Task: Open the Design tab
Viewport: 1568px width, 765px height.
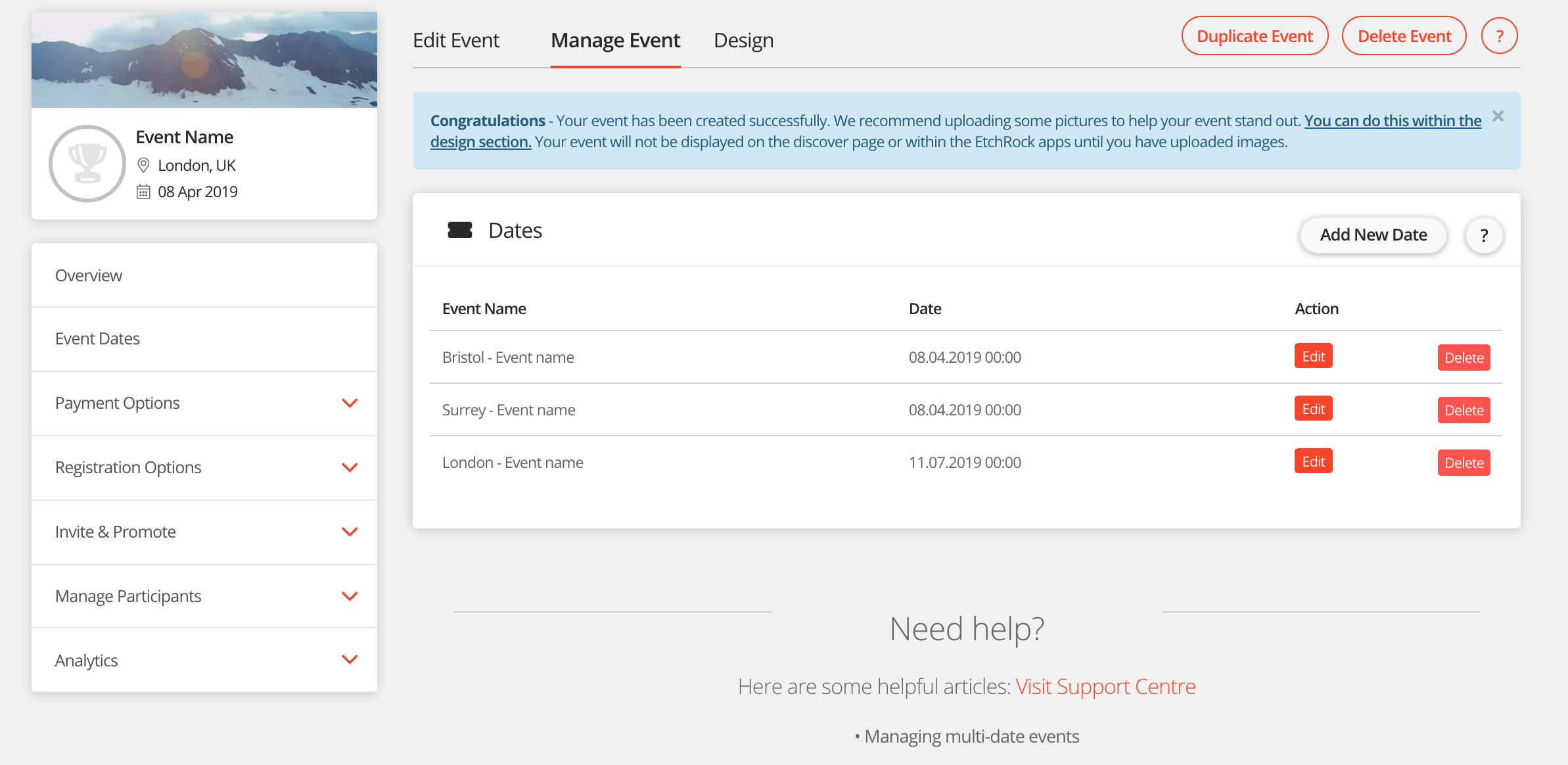Action: pos(743,41)
